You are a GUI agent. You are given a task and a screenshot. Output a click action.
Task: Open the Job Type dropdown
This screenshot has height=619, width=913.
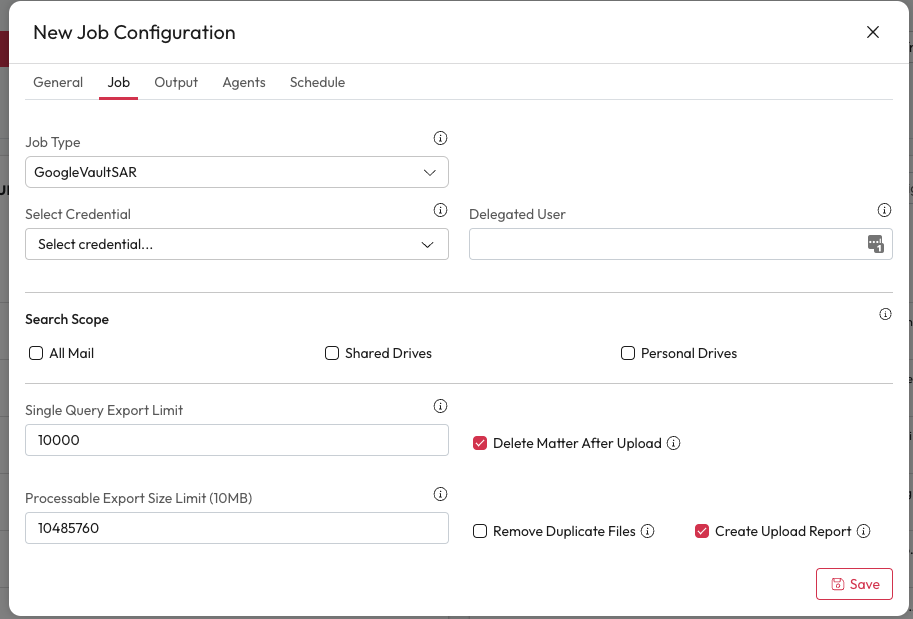[x=236, y=172]
